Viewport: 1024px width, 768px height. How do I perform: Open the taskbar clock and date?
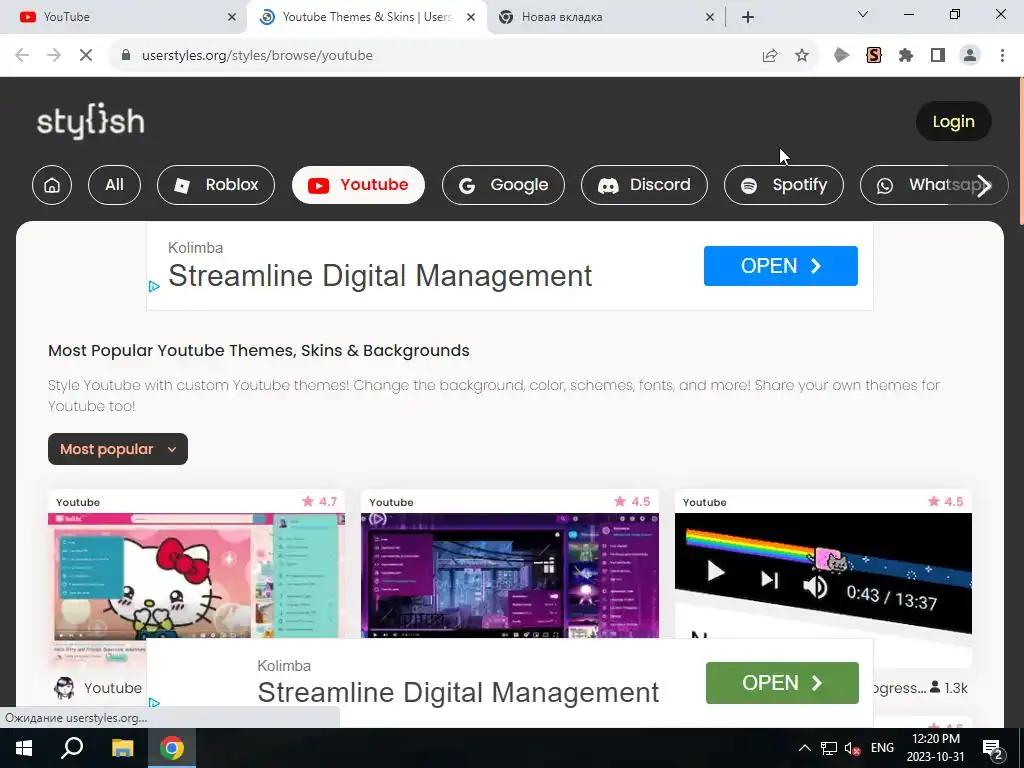point(935,748)
